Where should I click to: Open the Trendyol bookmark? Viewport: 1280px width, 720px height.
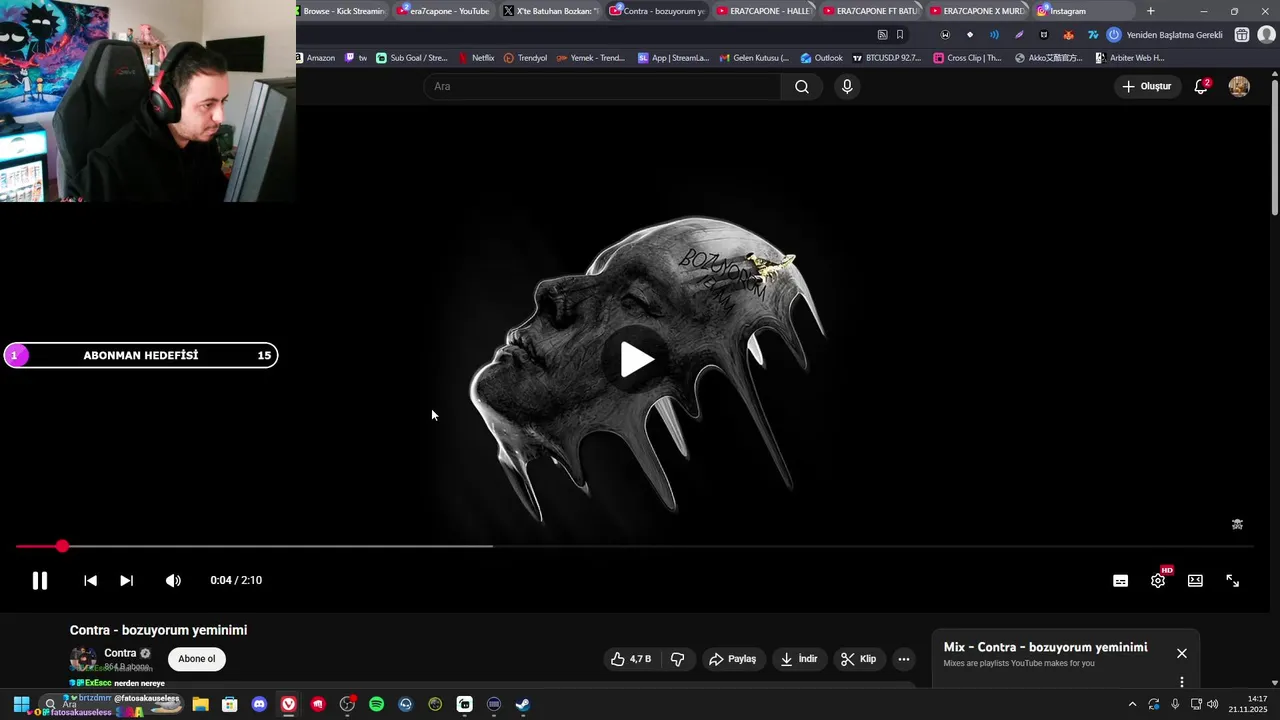point(526,58)
